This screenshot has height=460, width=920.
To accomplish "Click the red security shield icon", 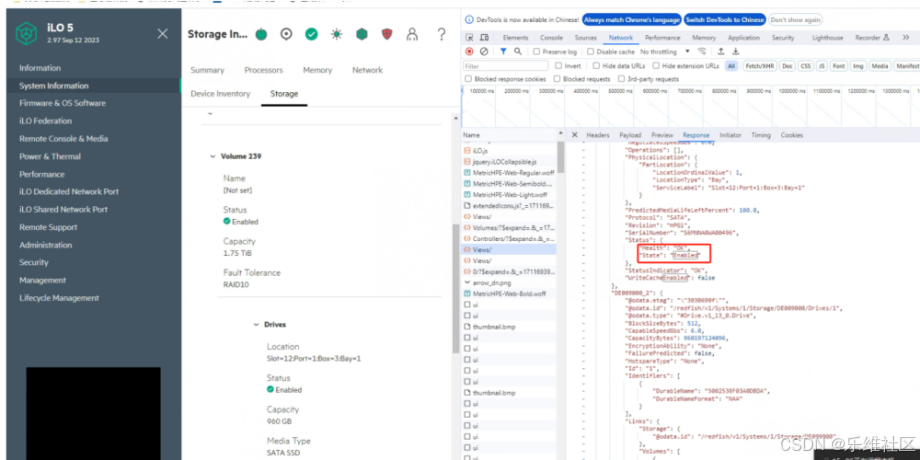I will click(387, 35).
